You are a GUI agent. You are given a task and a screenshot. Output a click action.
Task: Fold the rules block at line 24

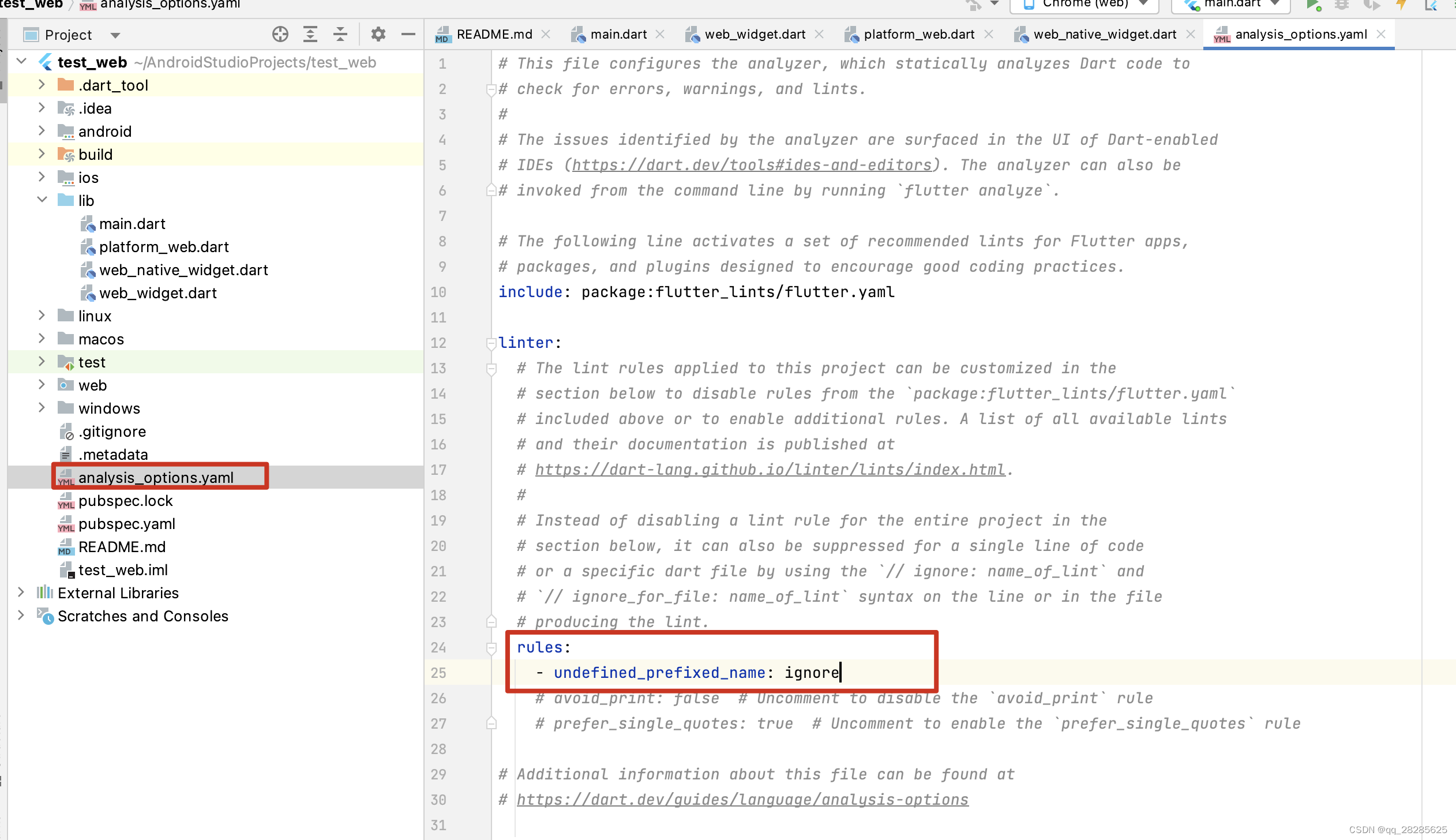point(491,648)
